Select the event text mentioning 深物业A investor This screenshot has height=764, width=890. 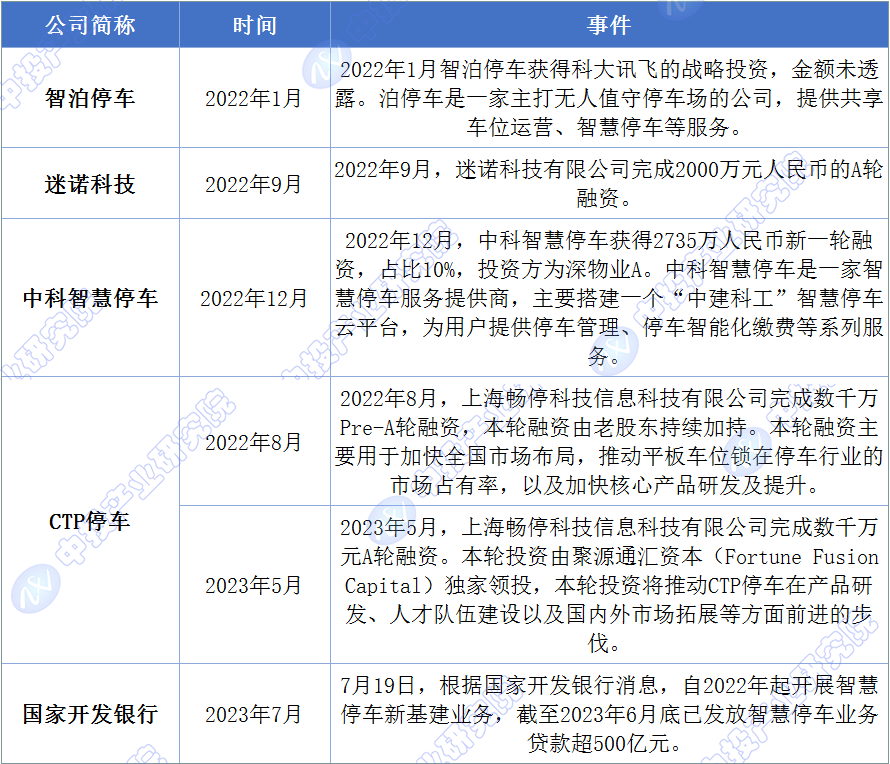click(608, 298)
